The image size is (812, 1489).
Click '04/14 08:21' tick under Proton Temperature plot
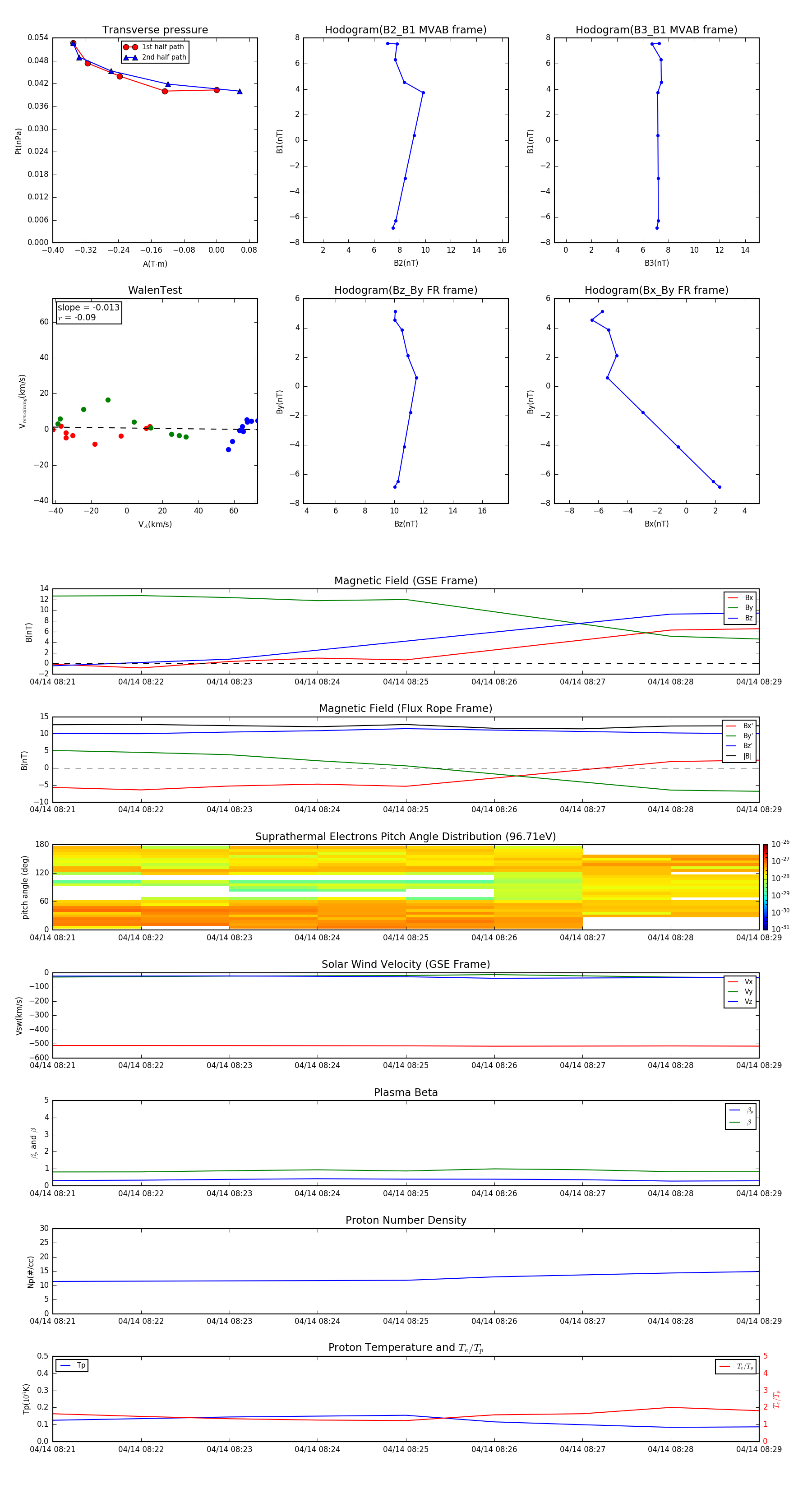[x=53, y=1450]
